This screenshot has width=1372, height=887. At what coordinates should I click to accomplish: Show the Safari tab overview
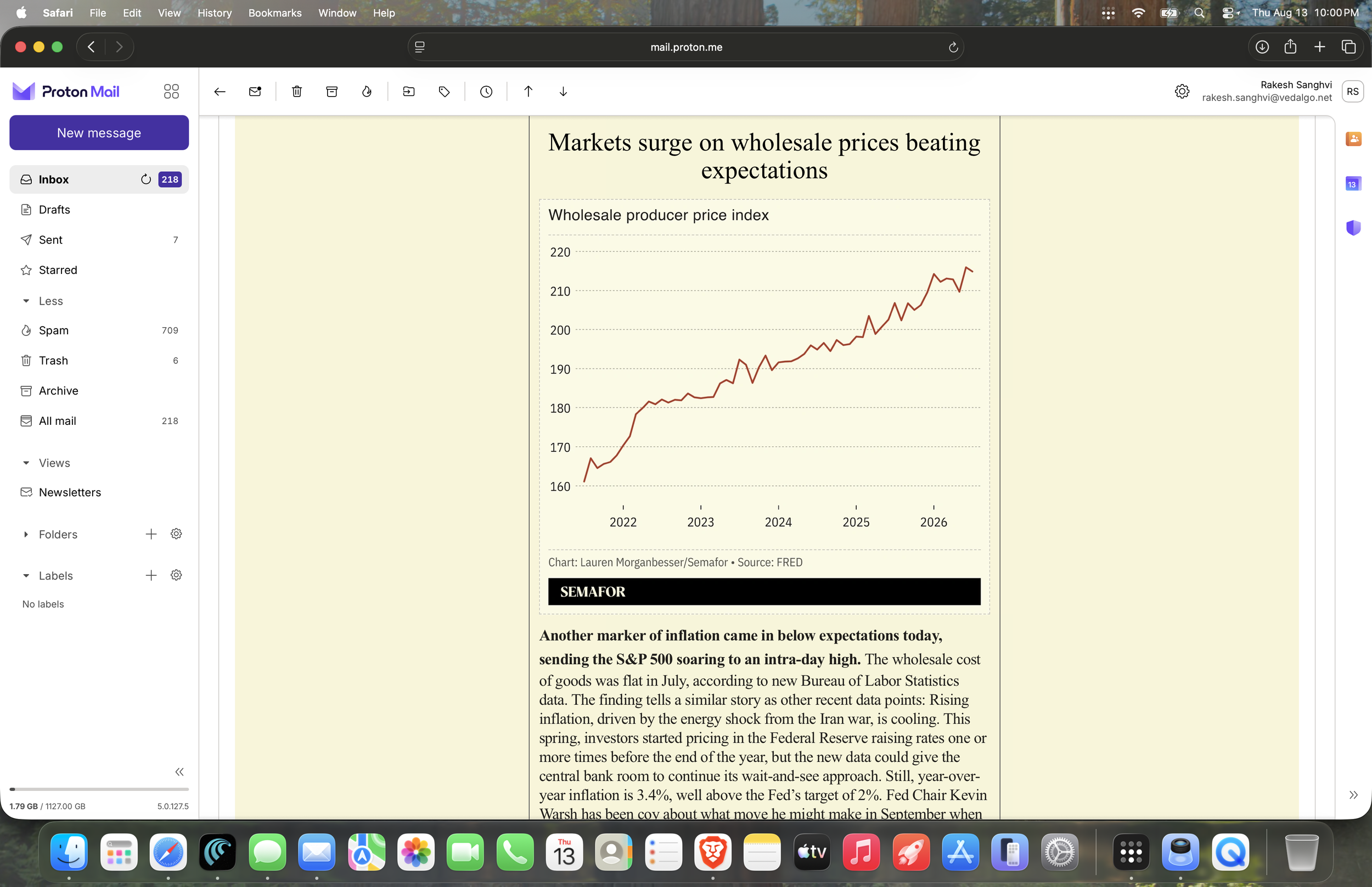click(1348, 47)
